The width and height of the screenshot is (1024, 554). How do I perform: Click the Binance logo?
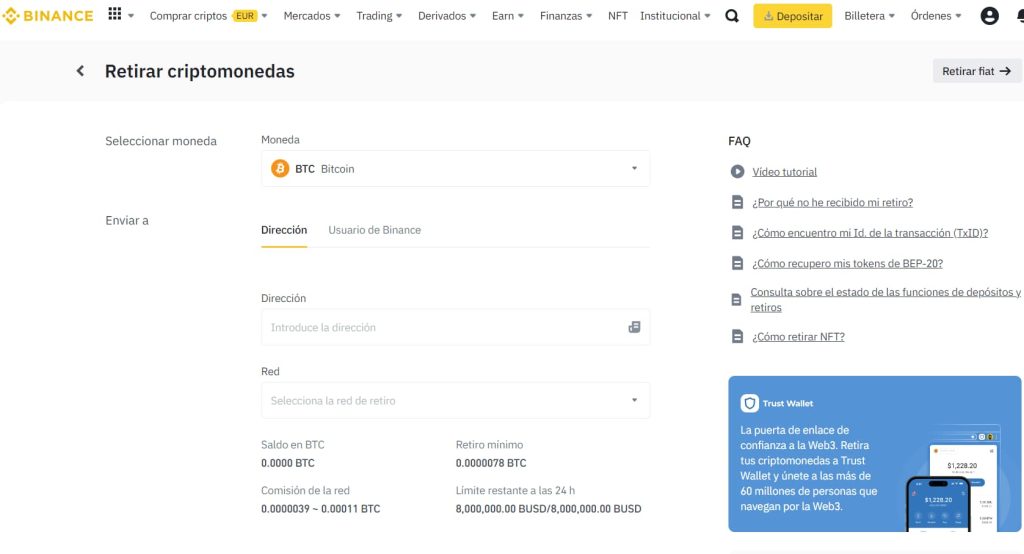48,16
